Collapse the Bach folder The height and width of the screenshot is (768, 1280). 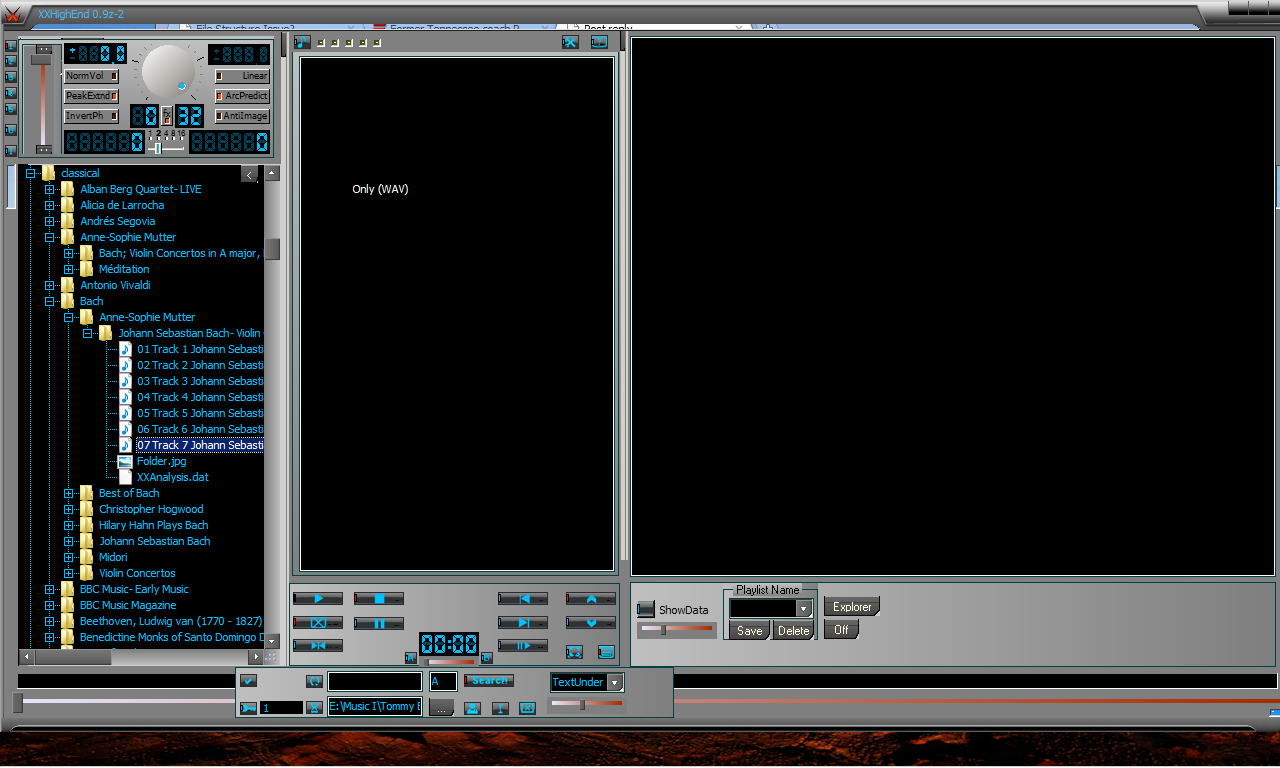pos(50,301)
